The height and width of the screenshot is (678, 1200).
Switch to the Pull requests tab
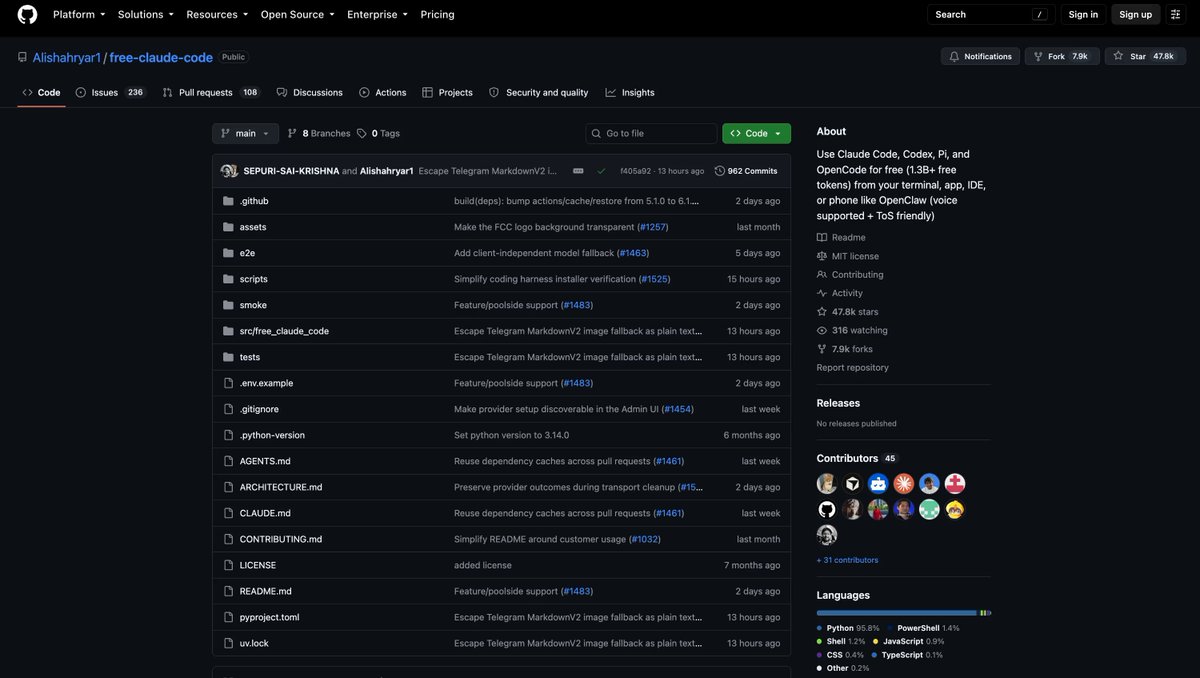pyautogui.click(x=210, y=92)
